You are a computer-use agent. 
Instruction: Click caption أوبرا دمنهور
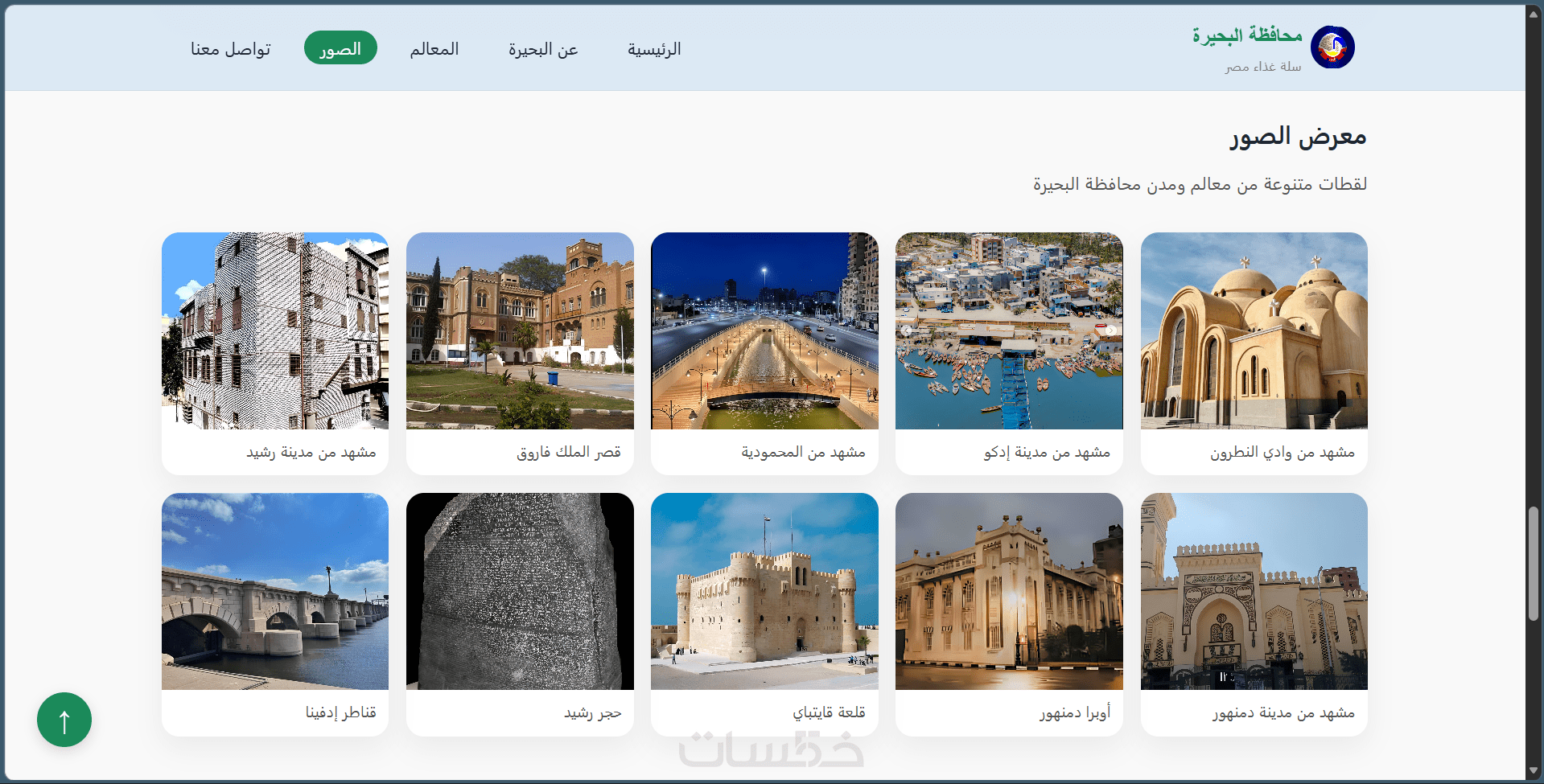coord(1075,713)
